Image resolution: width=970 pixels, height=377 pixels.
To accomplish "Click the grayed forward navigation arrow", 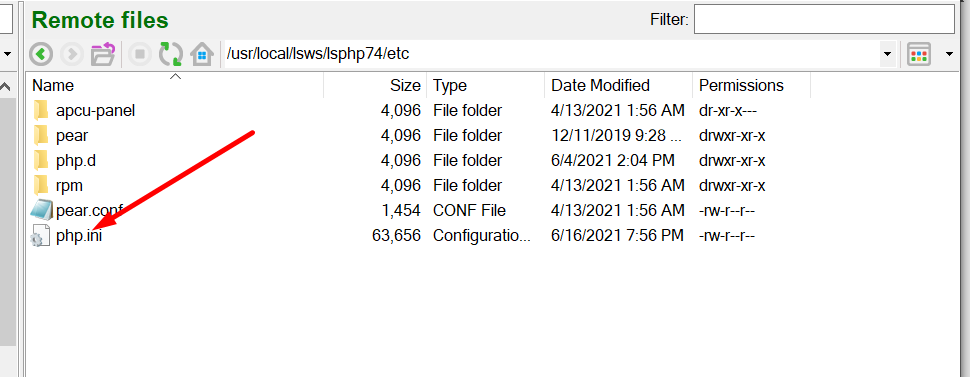I will click(72, 54).
